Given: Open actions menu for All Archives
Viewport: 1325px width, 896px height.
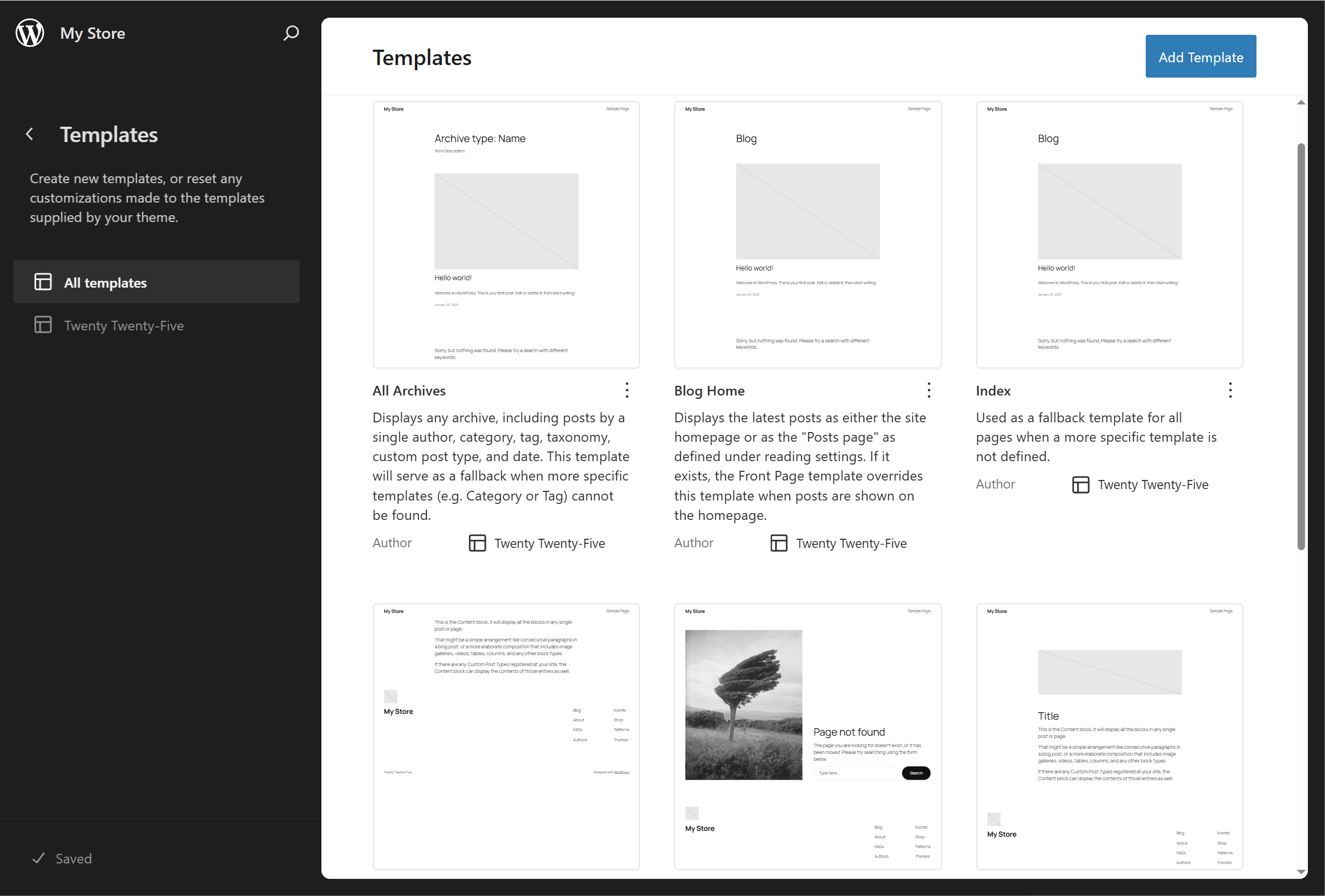Looking at the screenshot, I should pos(627,390).
